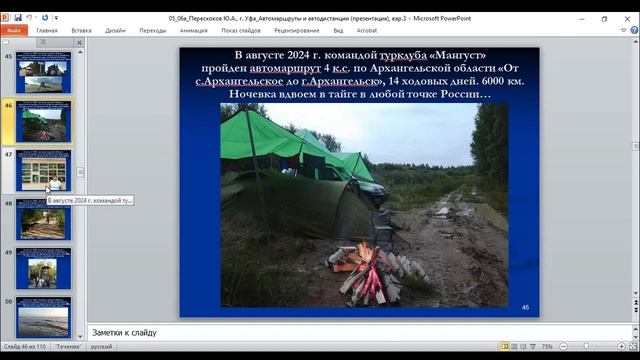Select slide 47 thumbnail
640x360 pixels.
(x=43, y=170)
